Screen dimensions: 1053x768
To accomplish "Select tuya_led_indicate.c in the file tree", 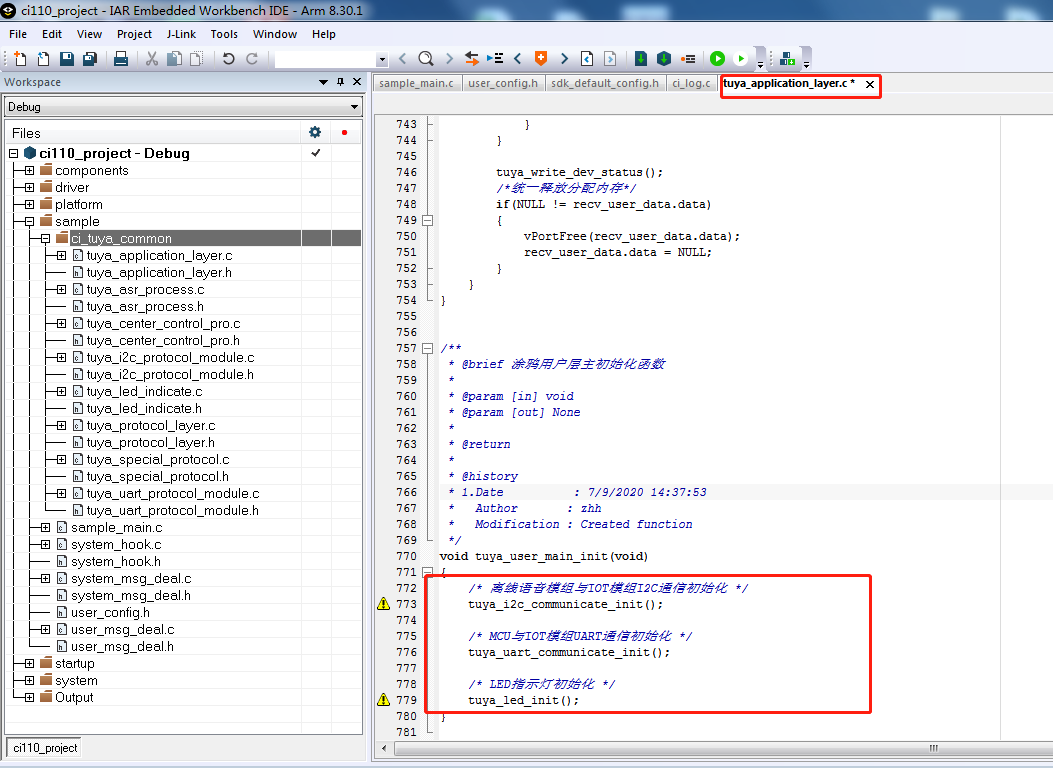I will tap(144, 391).
